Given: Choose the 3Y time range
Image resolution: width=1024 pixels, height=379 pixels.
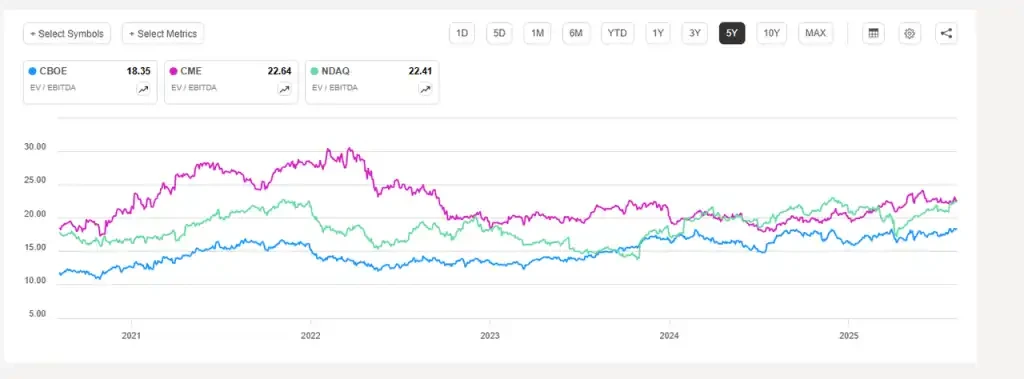Looking at the screenshot, I should pos(695,33).
